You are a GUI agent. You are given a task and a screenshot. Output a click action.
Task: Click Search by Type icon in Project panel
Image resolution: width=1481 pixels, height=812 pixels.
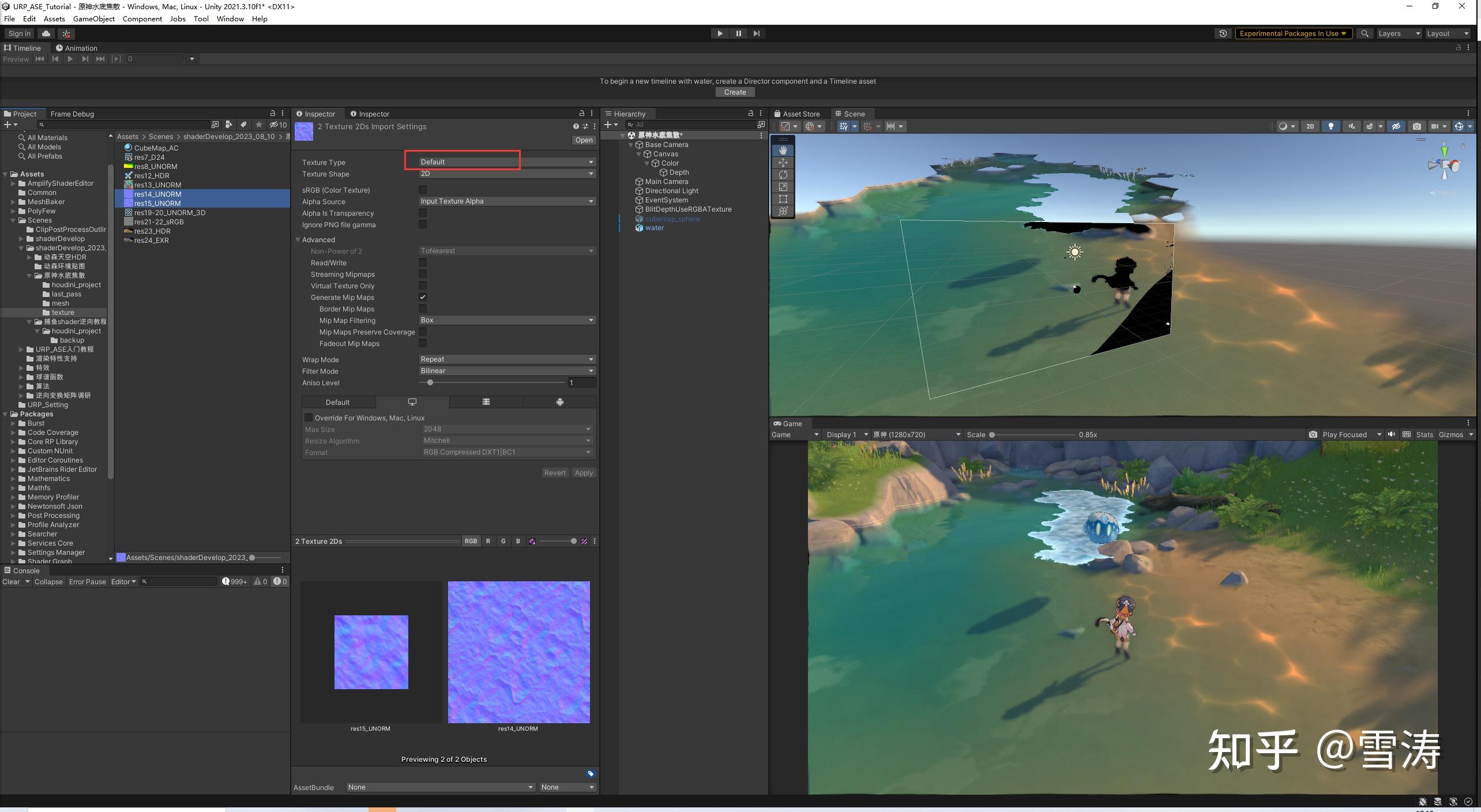(x=229, y=125)
